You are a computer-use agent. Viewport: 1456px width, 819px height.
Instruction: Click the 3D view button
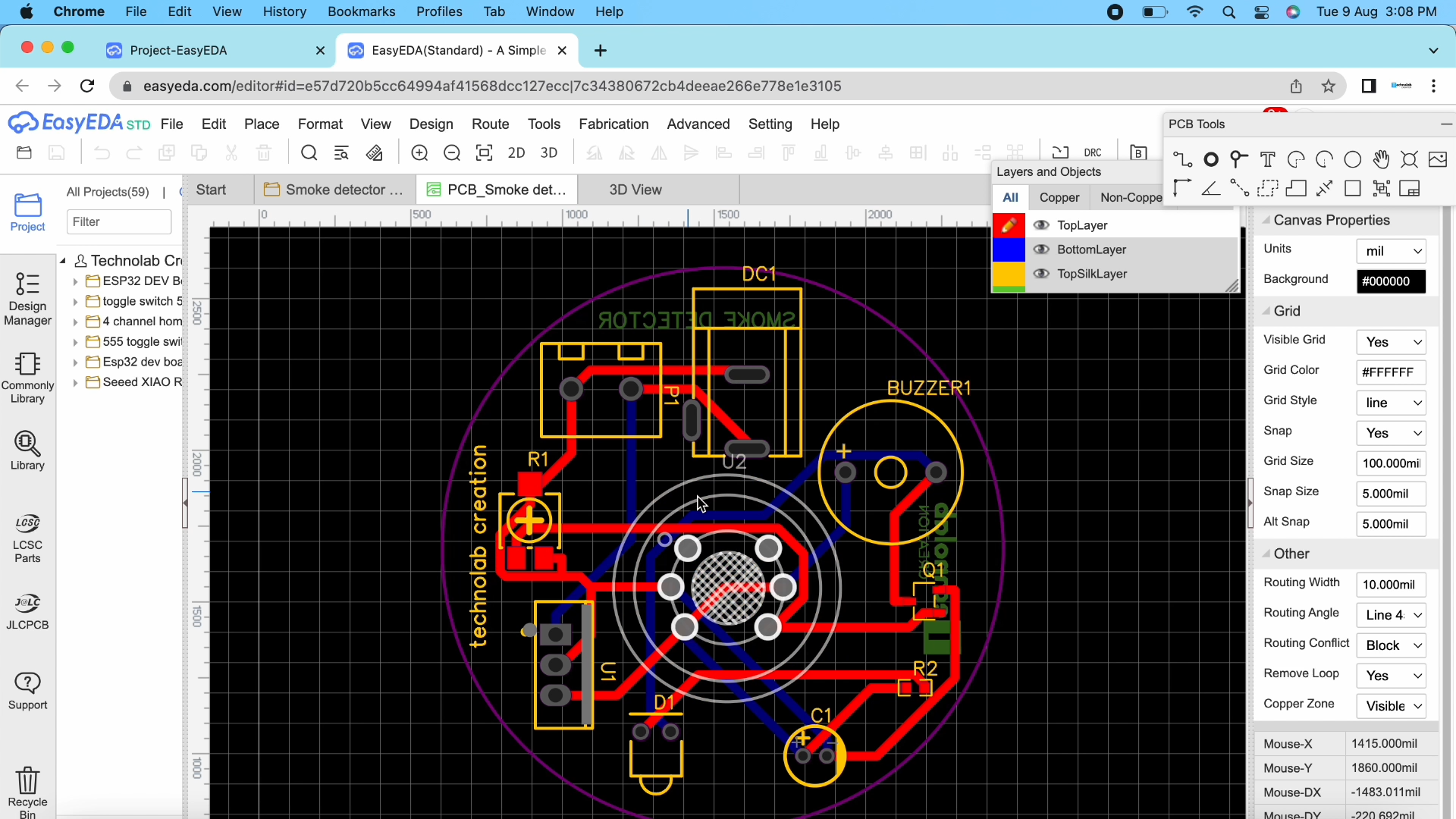click(x=549, y=153)
